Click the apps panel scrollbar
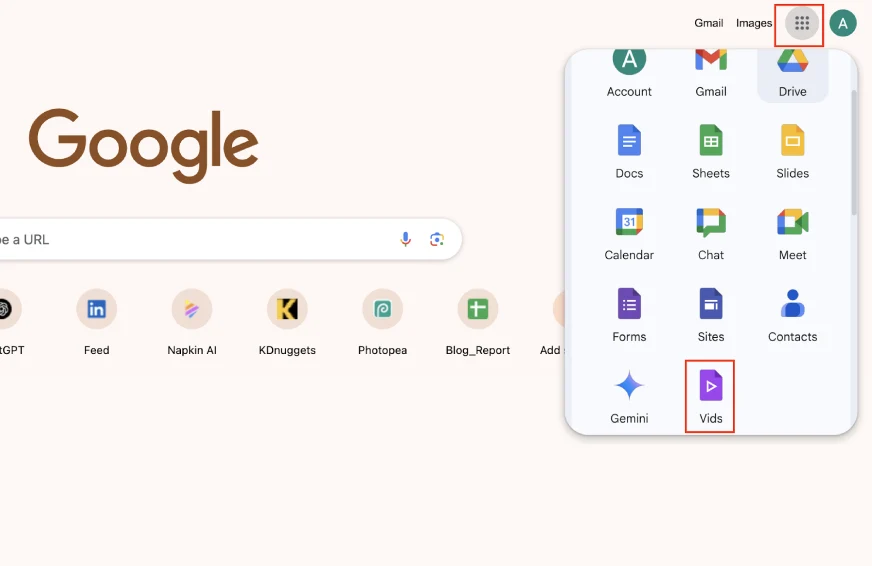The width and height of the screenshot is (872, 566). [854, 153]
